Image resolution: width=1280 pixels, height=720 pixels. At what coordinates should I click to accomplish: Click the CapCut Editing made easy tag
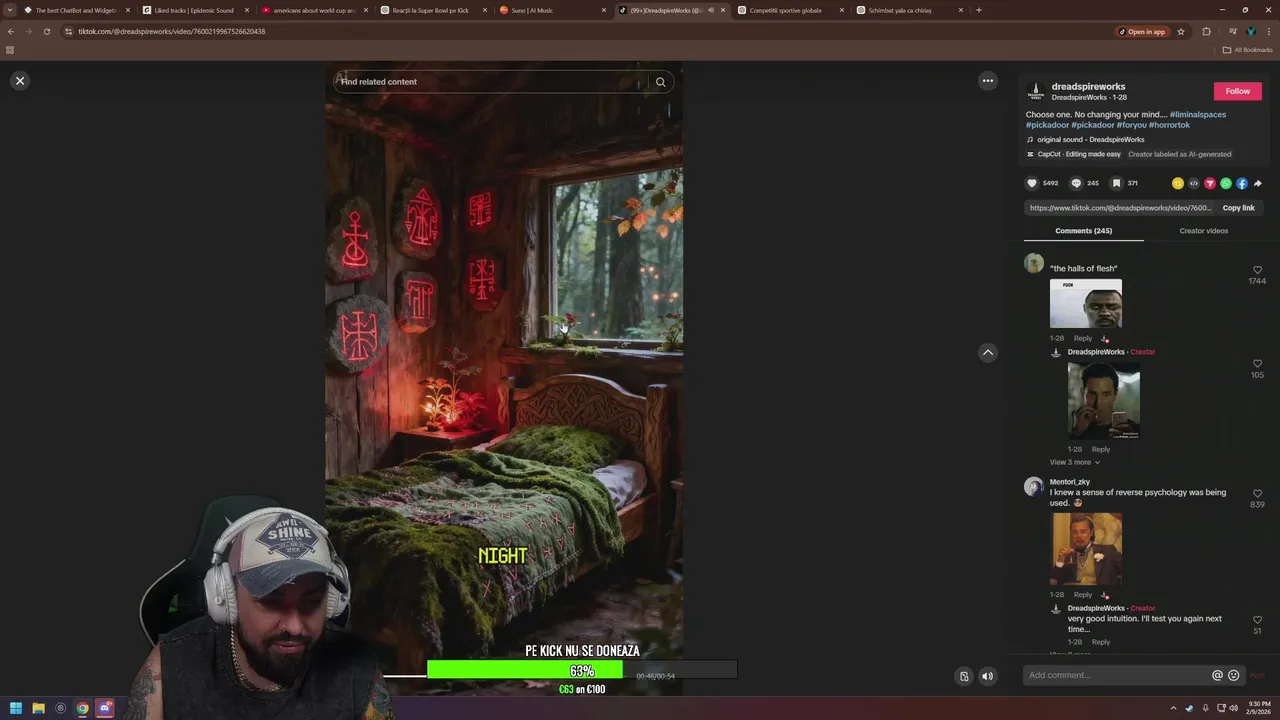point(1074,154)
